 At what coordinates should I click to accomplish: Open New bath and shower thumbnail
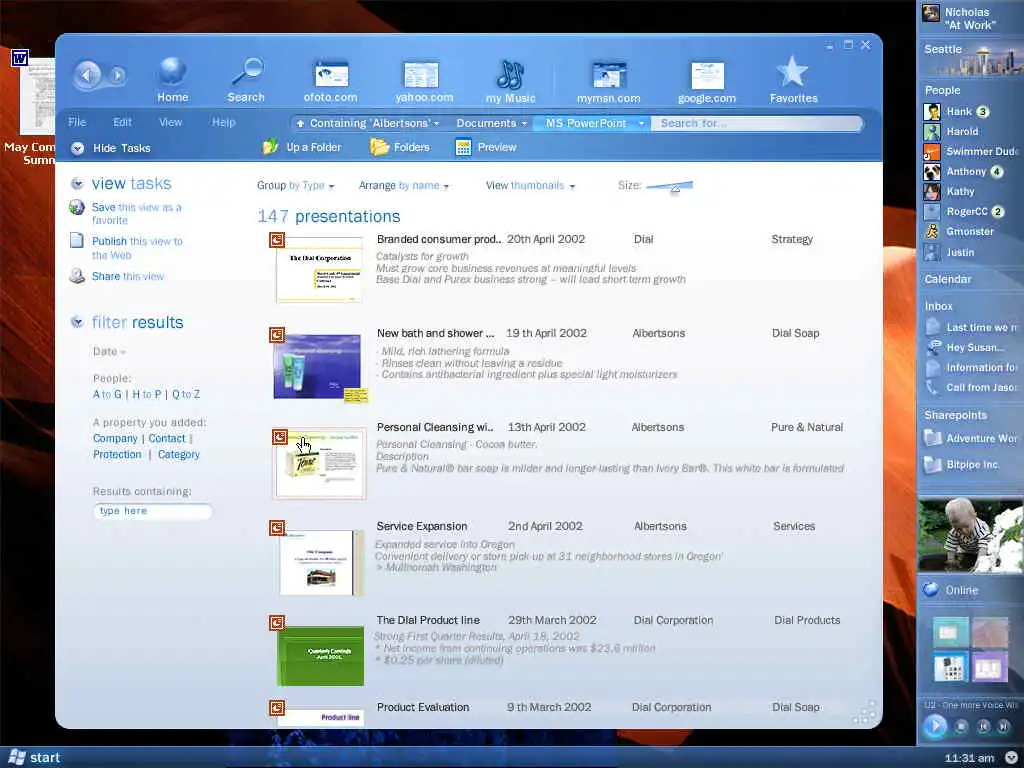[x=318, y=366]
